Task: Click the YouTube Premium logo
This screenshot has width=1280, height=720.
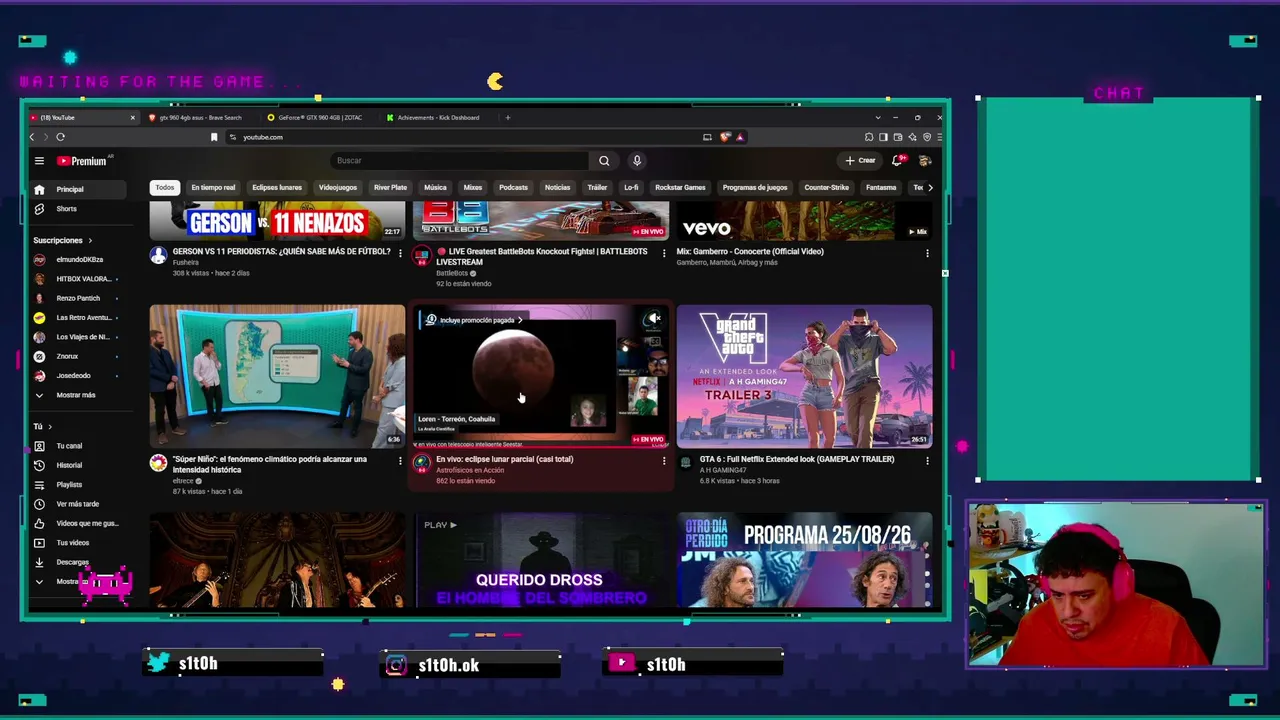Action: point(82,161)
